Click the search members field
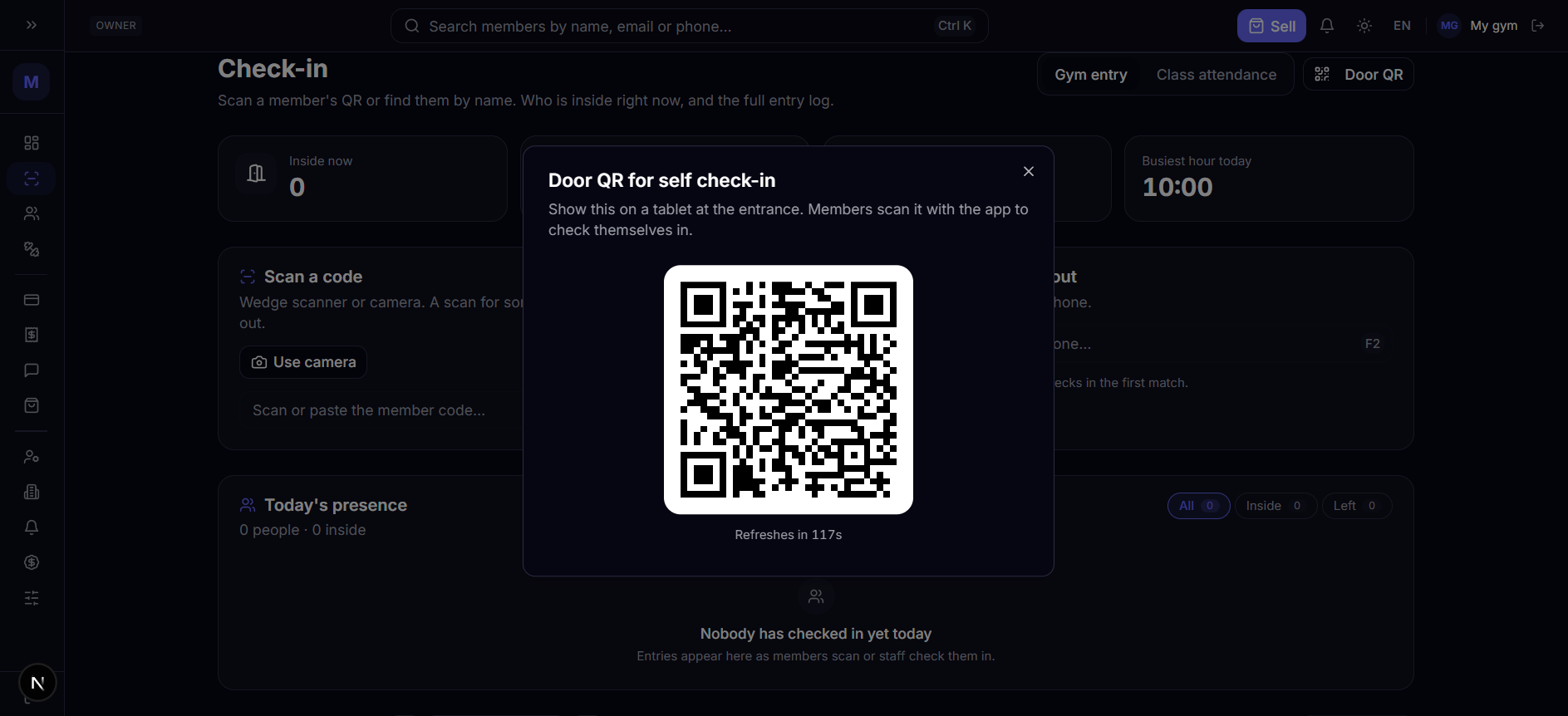 pos(689,26)
